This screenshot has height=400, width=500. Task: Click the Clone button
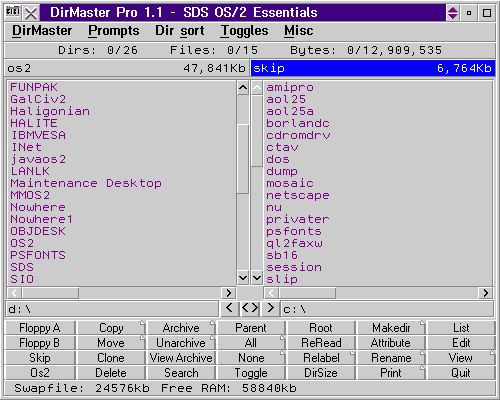[x=111, y=358]
